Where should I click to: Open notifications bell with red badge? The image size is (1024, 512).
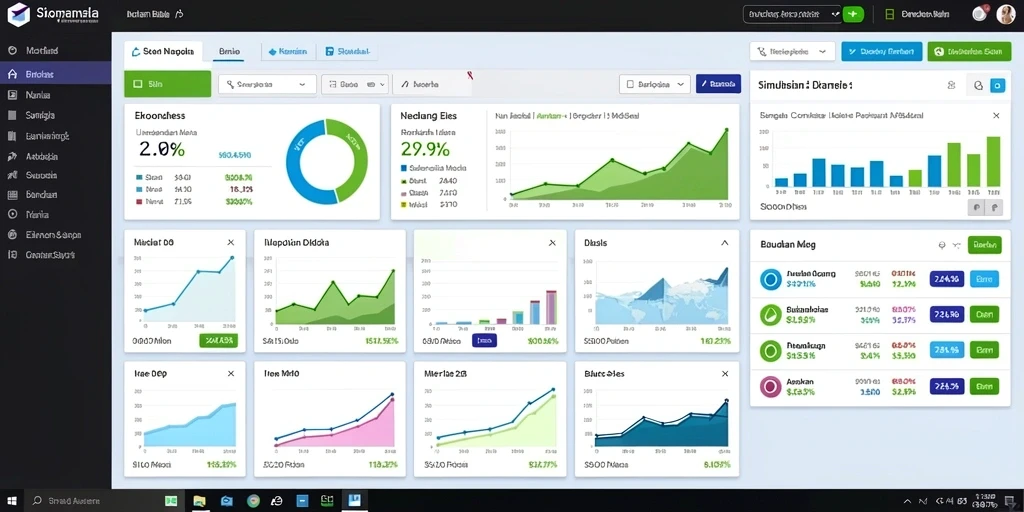(x=980, y=14)
